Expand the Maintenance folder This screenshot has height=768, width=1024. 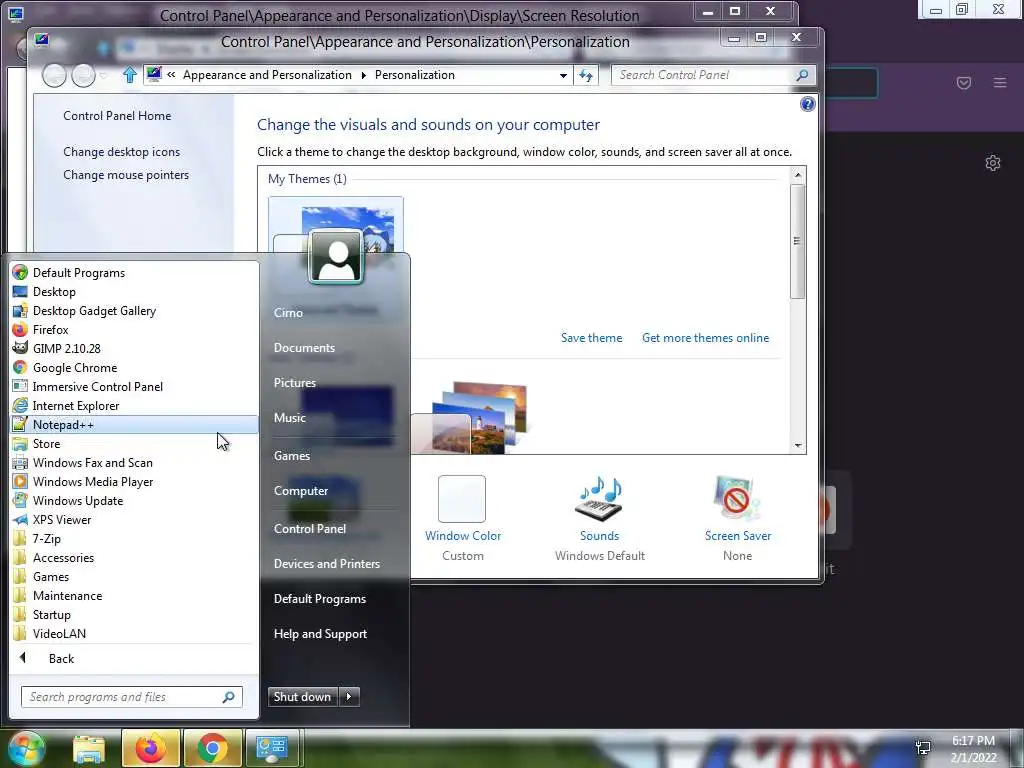pyautogui.click(x=67, y=595)
